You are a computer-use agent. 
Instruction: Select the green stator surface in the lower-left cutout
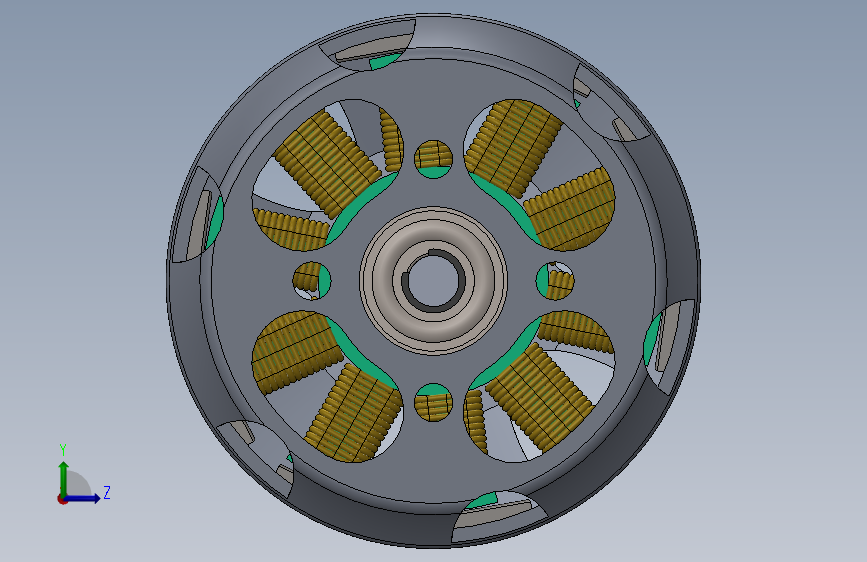tap(362, 359)
